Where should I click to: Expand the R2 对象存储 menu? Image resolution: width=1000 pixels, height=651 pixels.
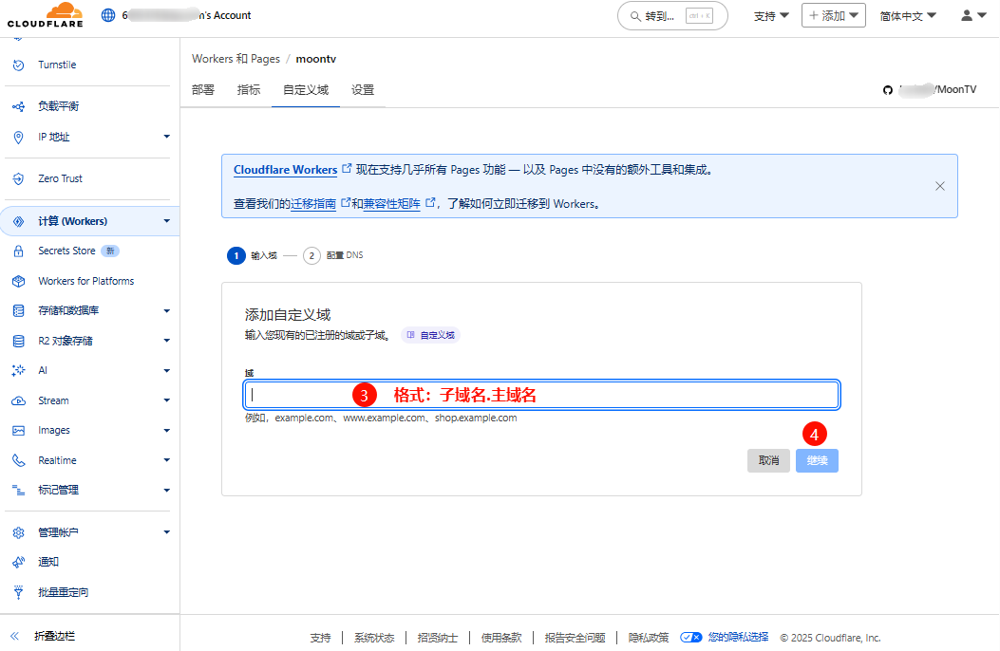[x=166, y=341]
